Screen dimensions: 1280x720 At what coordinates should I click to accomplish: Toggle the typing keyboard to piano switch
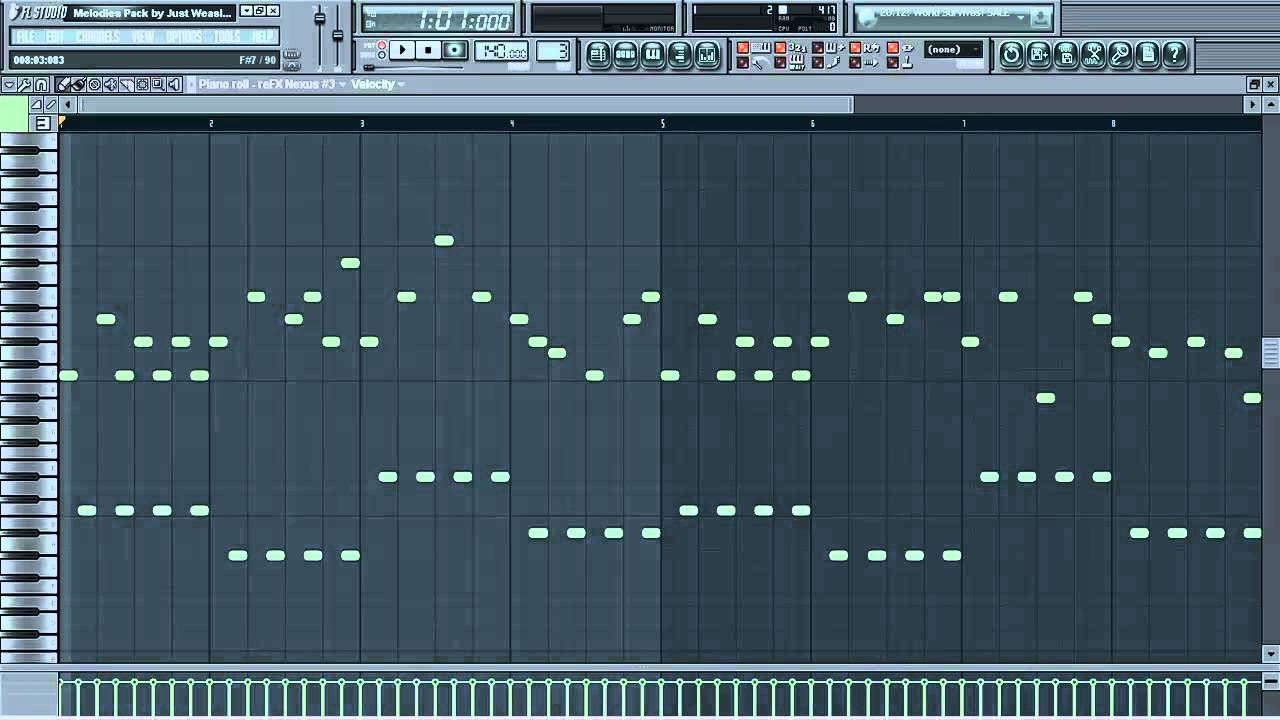point(743,48)
